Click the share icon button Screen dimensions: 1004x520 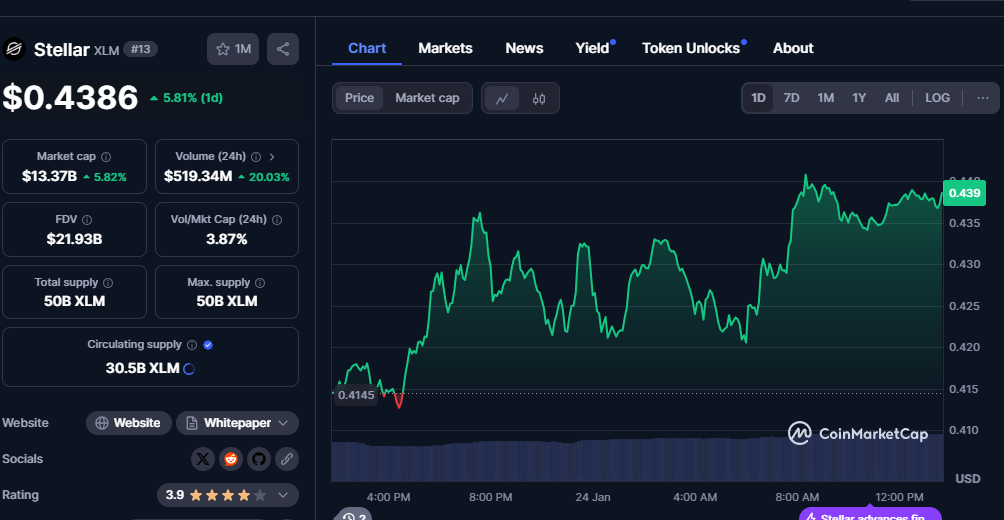[x=283, y=49]
